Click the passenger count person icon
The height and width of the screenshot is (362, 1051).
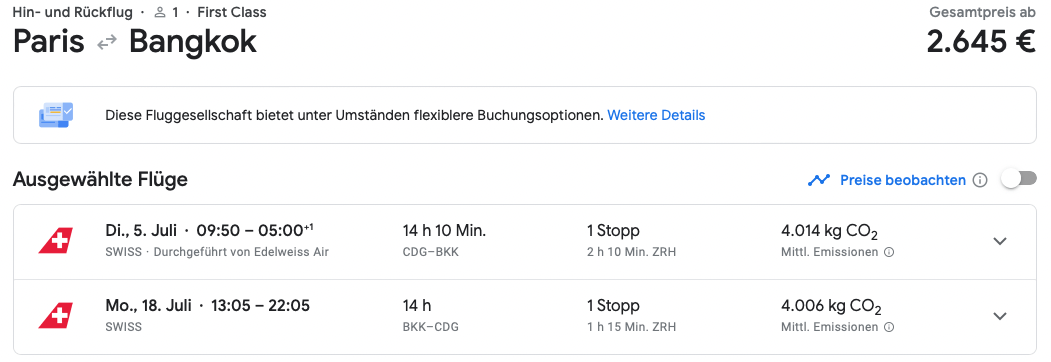pyautogui.click(x=160, y=12)
